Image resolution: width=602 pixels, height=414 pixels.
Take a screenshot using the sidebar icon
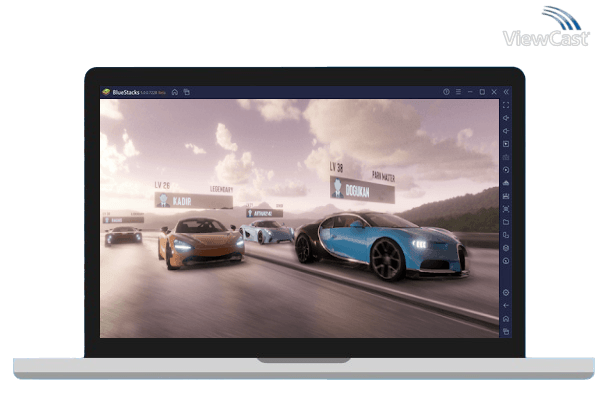coord(506,209)
